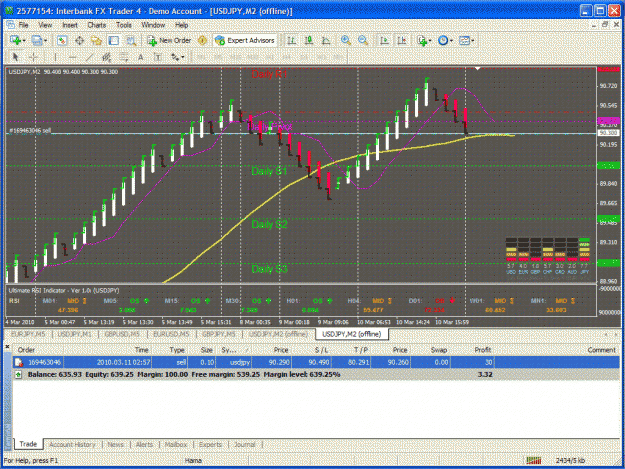Viewport: 625px width, 469px height.
Task: Toggle the Market Watch window
Action: [x=62, y=40]
